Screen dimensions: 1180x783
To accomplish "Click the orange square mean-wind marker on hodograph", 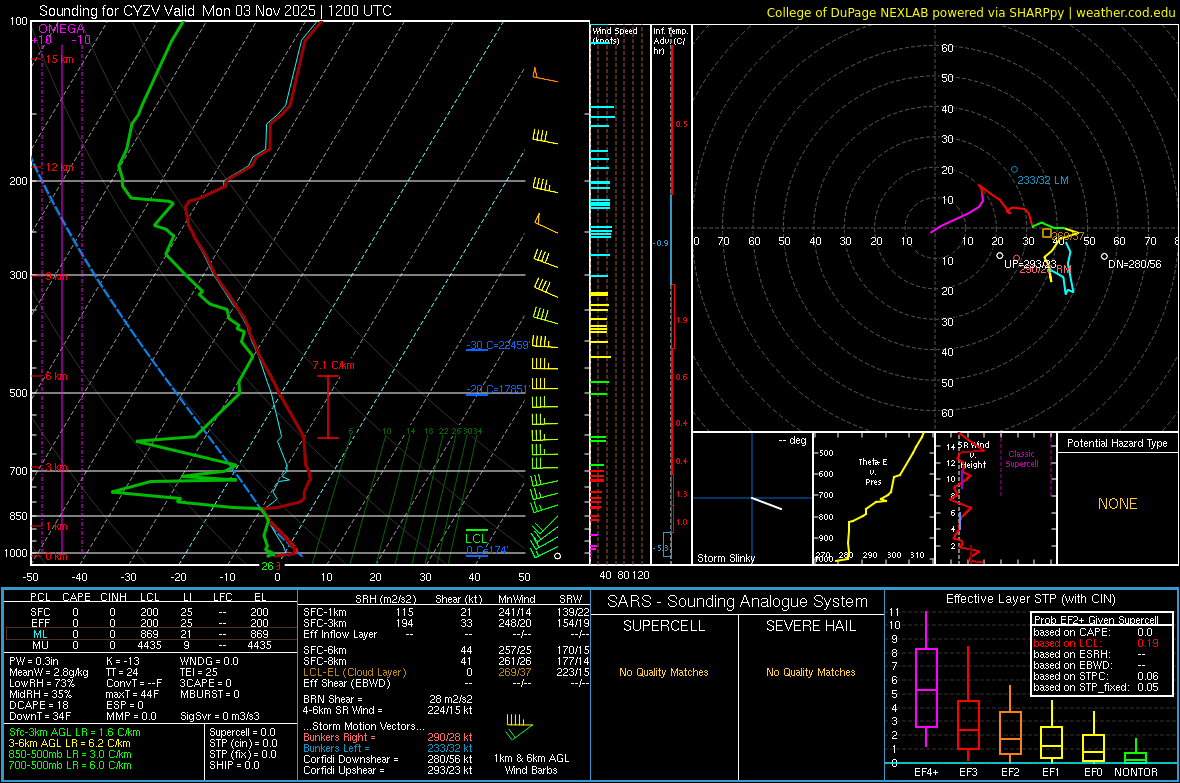I will click(1047, 233).
